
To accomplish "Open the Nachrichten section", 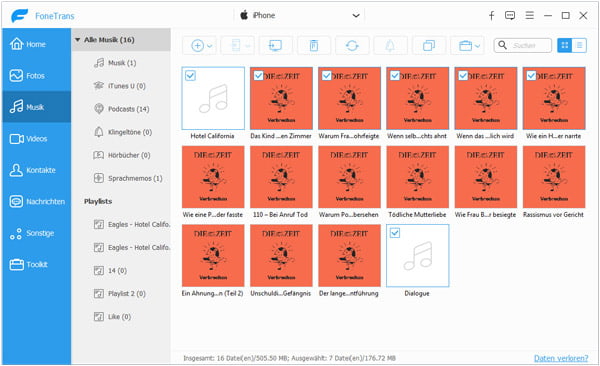I will click(x=36, y=201).
